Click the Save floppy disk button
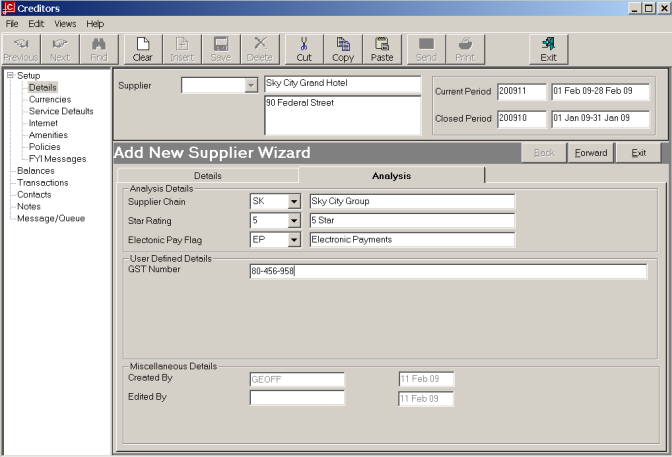 (221, 49)
